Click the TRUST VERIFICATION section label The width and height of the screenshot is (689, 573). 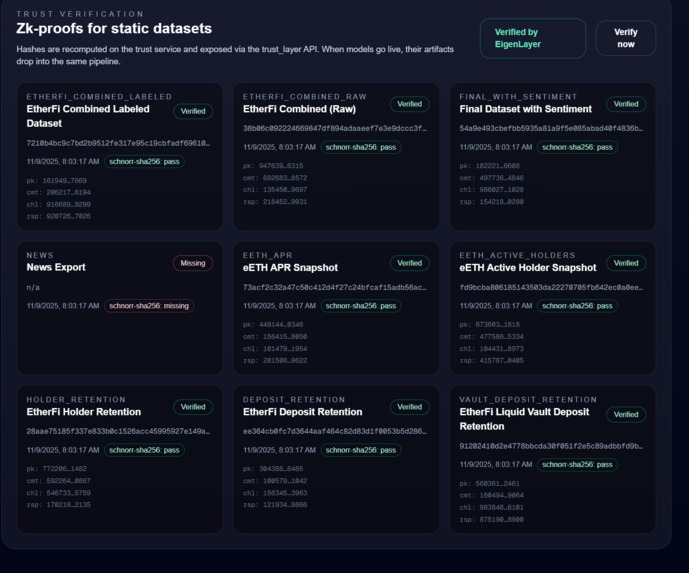[x=80, y=14]
